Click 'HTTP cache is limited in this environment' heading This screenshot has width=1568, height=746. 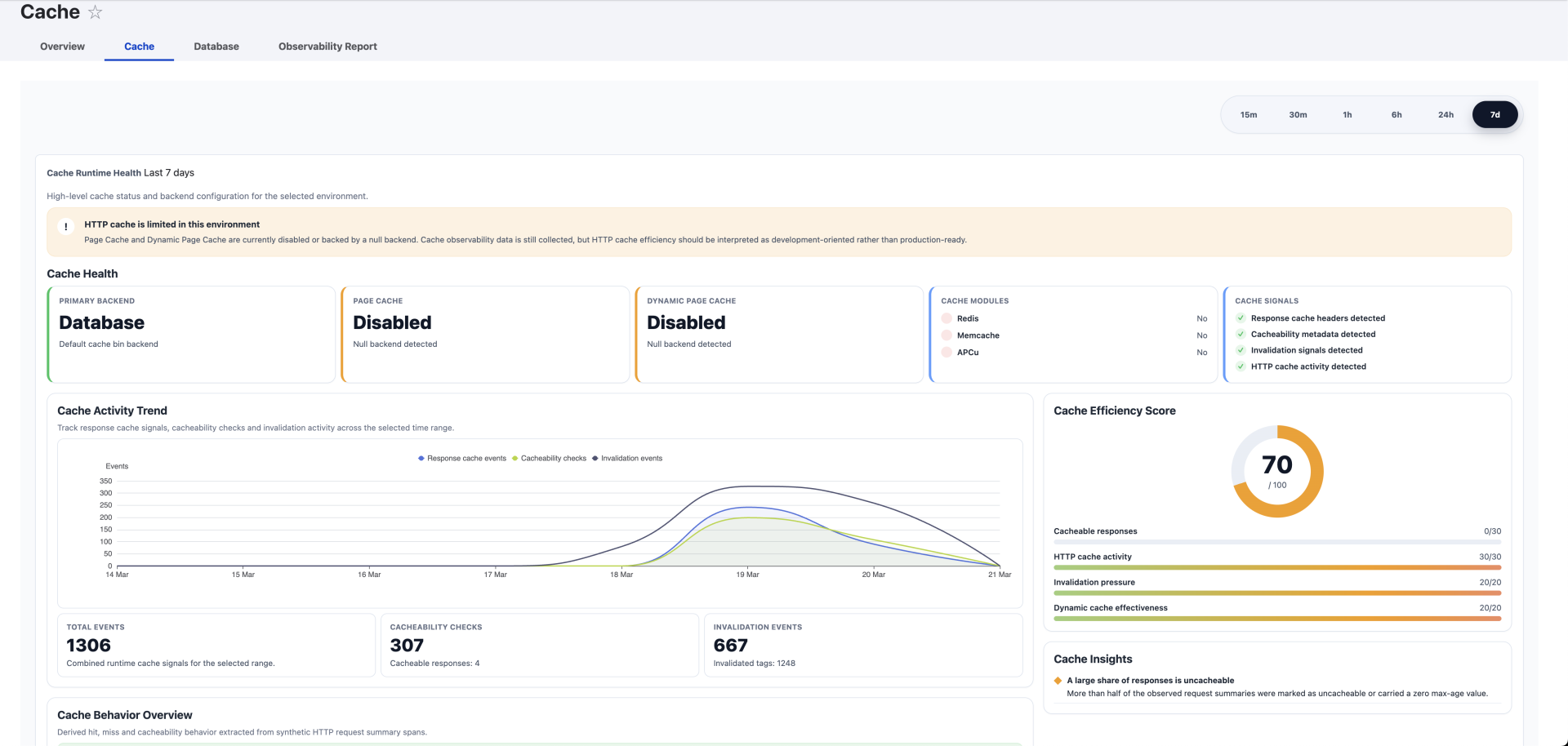pyautogui.click(x=171, y=224)
